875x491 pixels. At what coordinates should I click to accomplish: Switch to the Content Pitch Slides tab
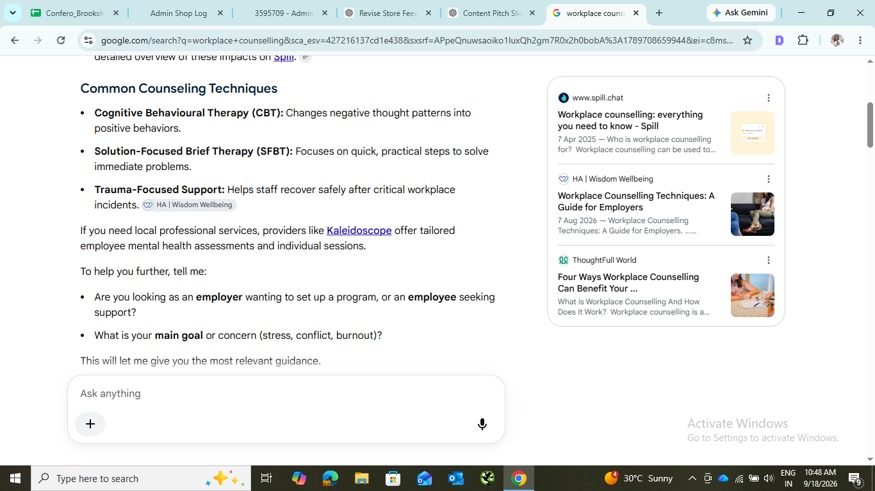(x=491, y=12)
